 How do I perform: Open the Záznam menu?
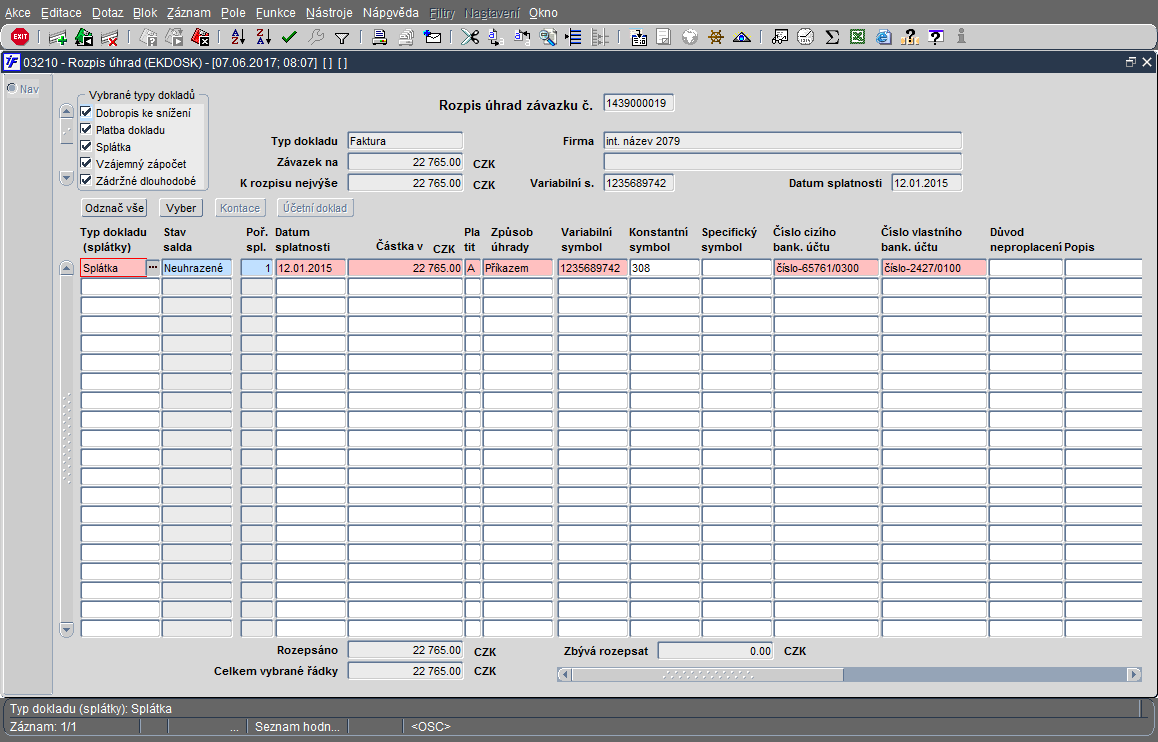click(188, 13)
